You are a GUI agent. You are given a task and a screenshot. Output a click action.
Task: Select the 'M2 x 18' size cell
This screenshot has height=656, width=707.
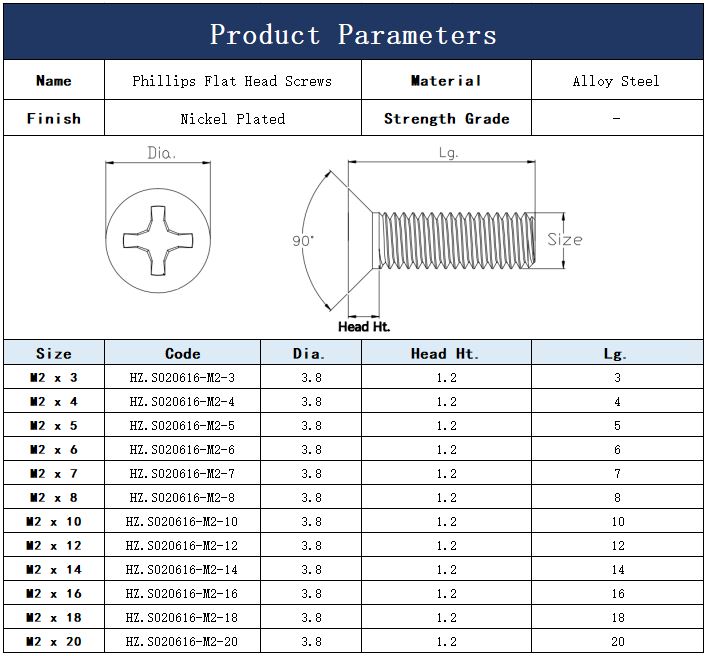54,617
